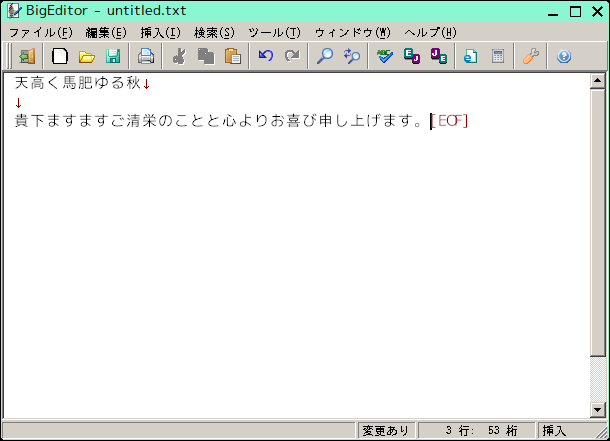Close the BigEditor window

point(598,12)
